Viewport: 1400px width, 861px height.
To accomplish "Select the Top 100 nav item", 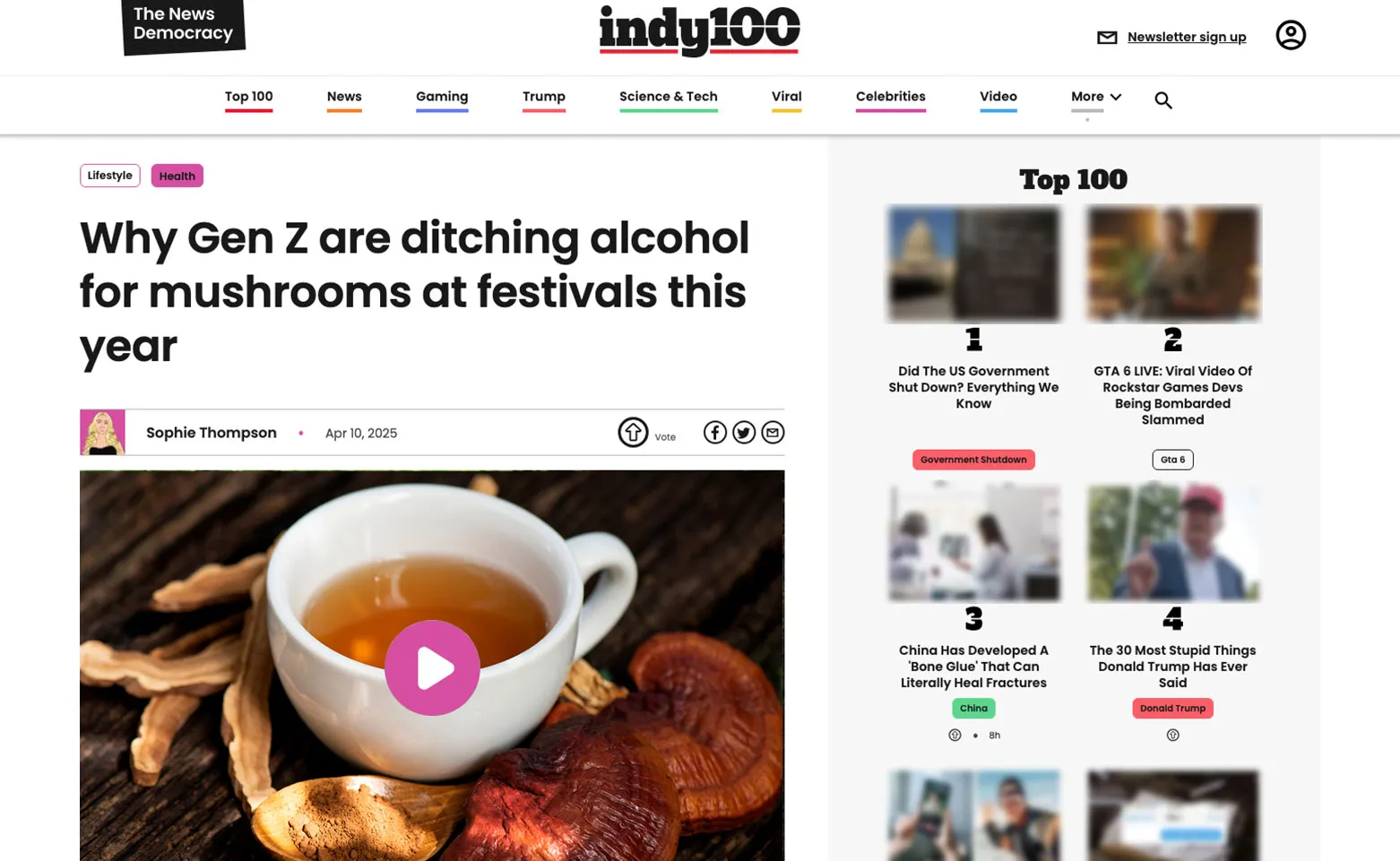I will [x=249, y=97].
